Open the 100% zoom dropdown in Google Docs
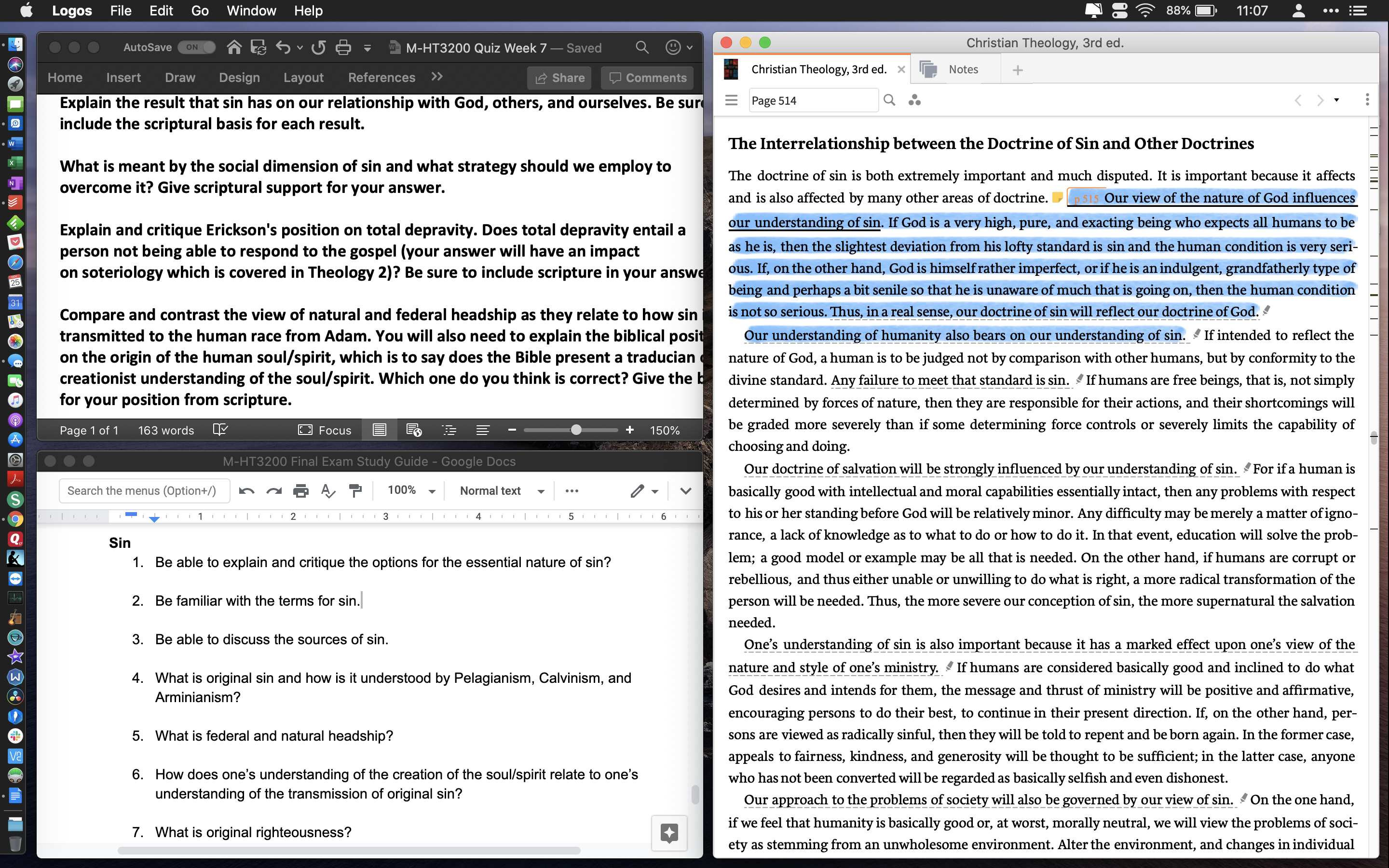Viewport: 1389px width, 868px height. [411, 491]
